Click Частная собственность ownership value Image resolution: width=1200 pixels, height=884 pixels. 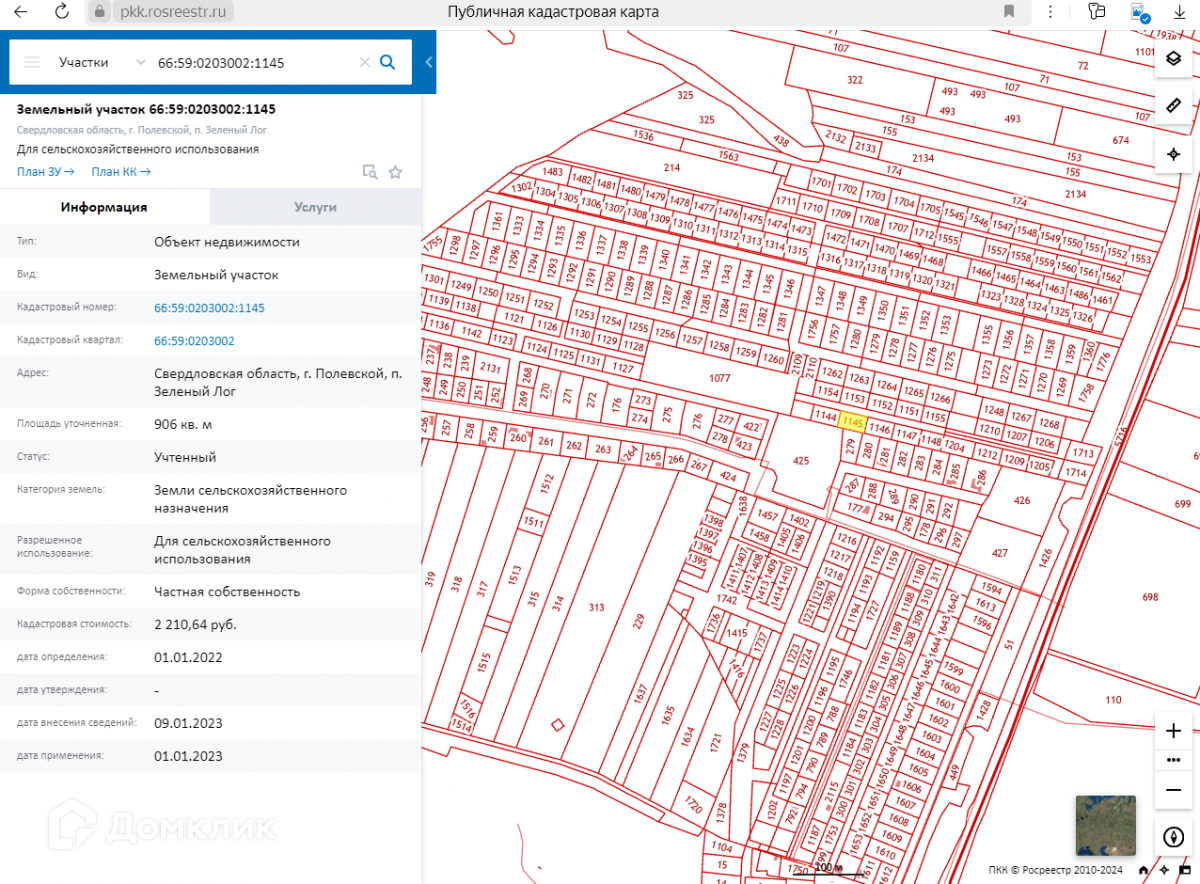[227, 591]
